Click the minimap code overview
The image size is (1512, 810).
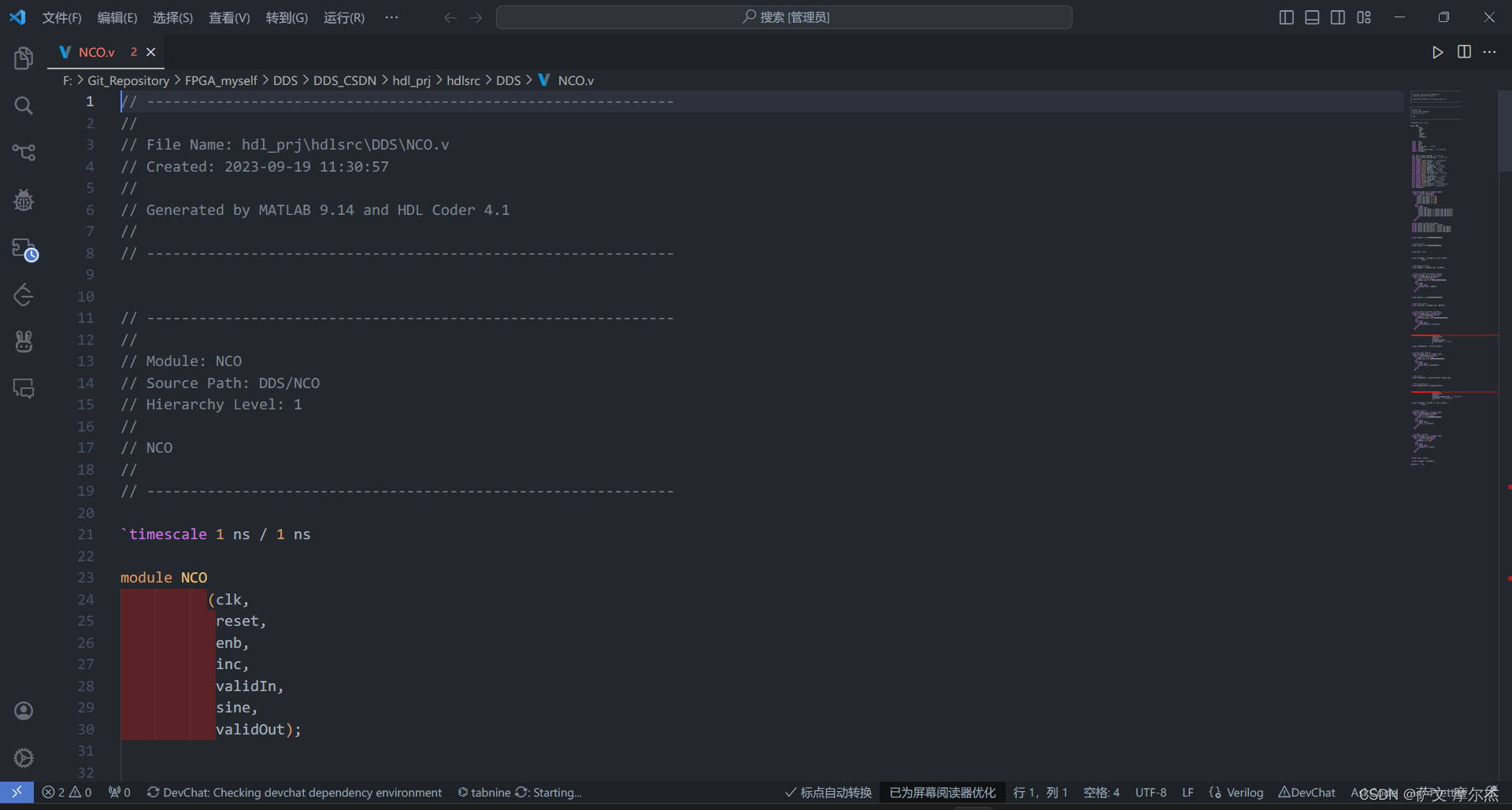tap(1453, 279)
